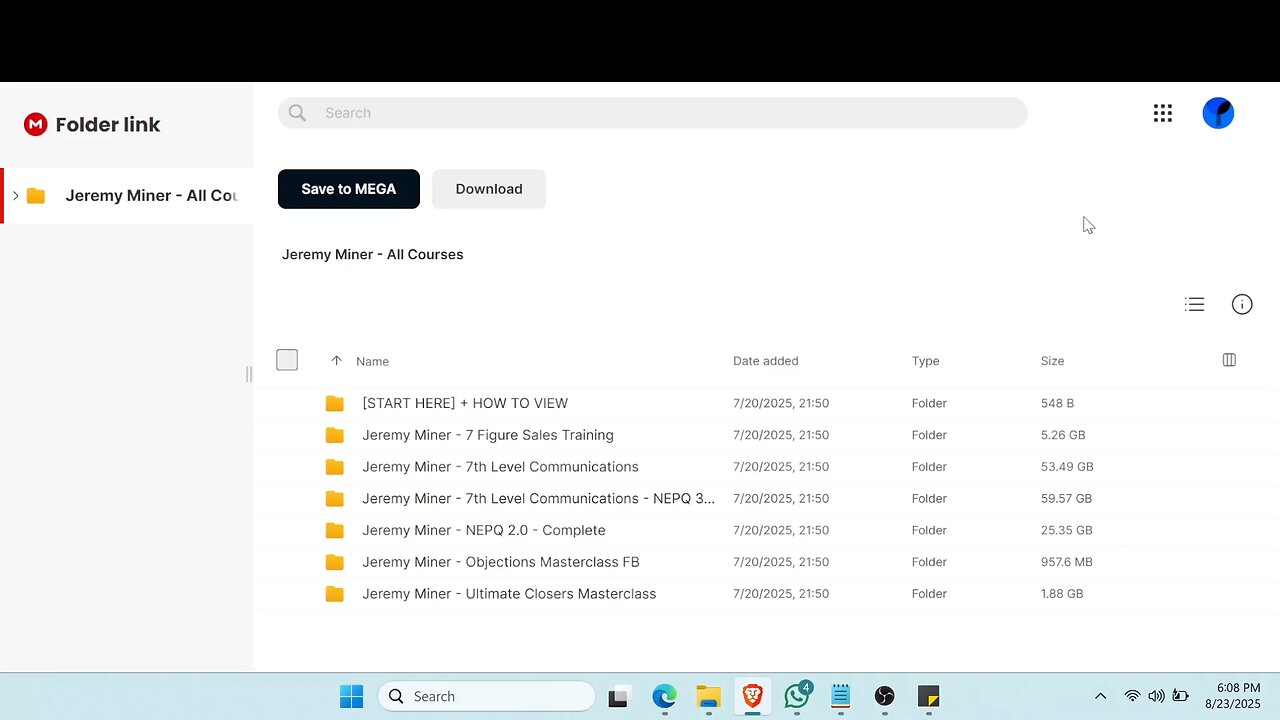Click folder icon for 7 Figure Sales Training
The image size is (1280, 720).
[335, 435]
